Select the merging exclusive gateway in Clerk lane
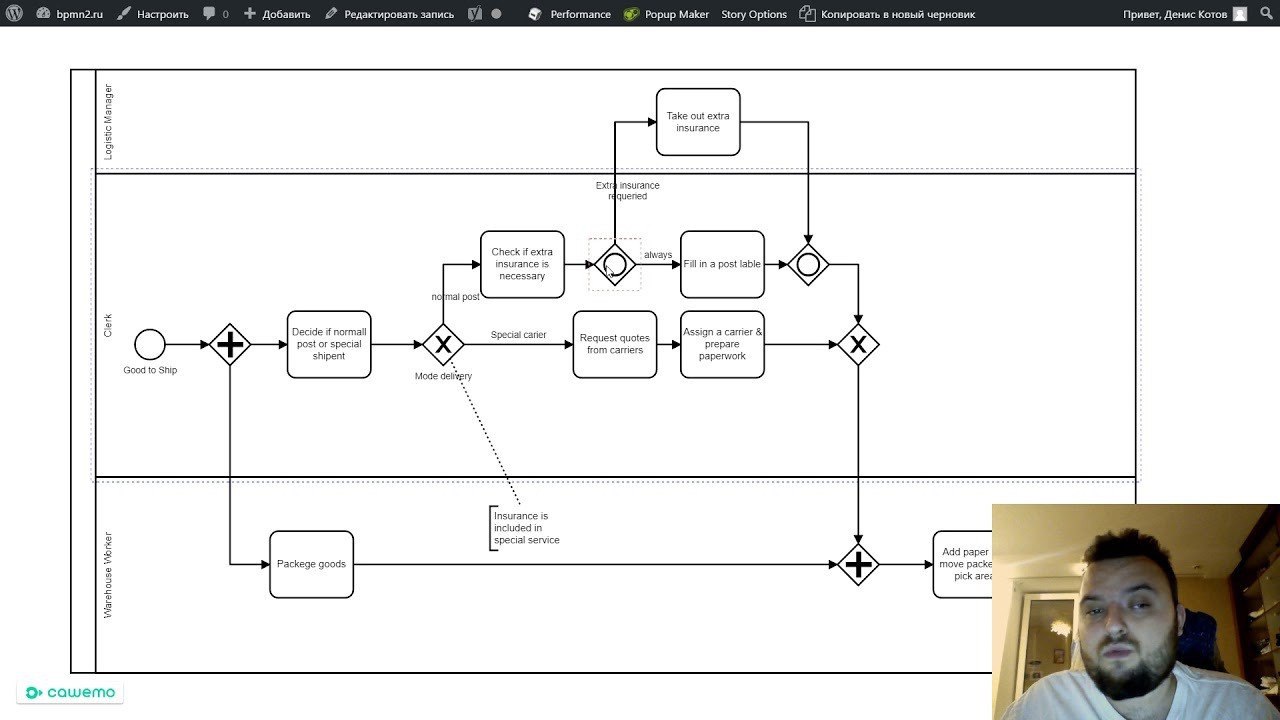This screenshot has width=1280, height=720. point(858,344)
